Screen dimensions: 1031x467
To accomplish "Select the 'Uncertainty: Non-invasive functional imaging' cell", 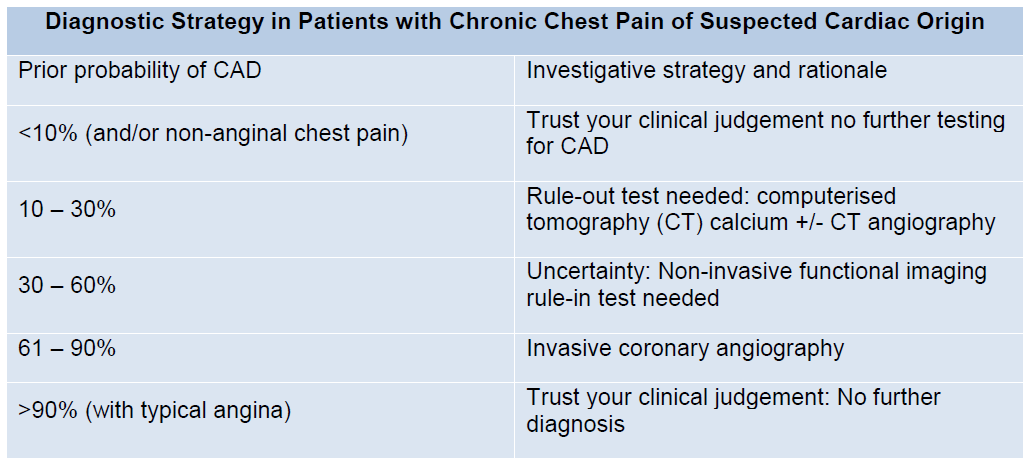I will click(769, 295).
